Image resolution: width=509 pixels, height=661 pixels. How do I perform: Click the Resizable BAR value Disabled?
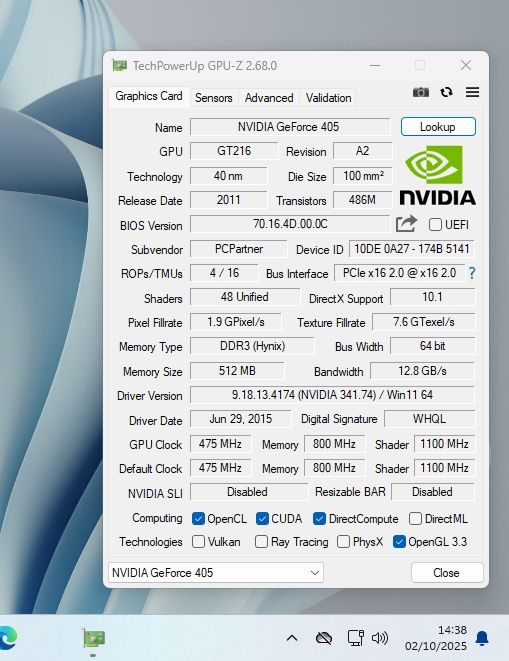pos(433,492)
